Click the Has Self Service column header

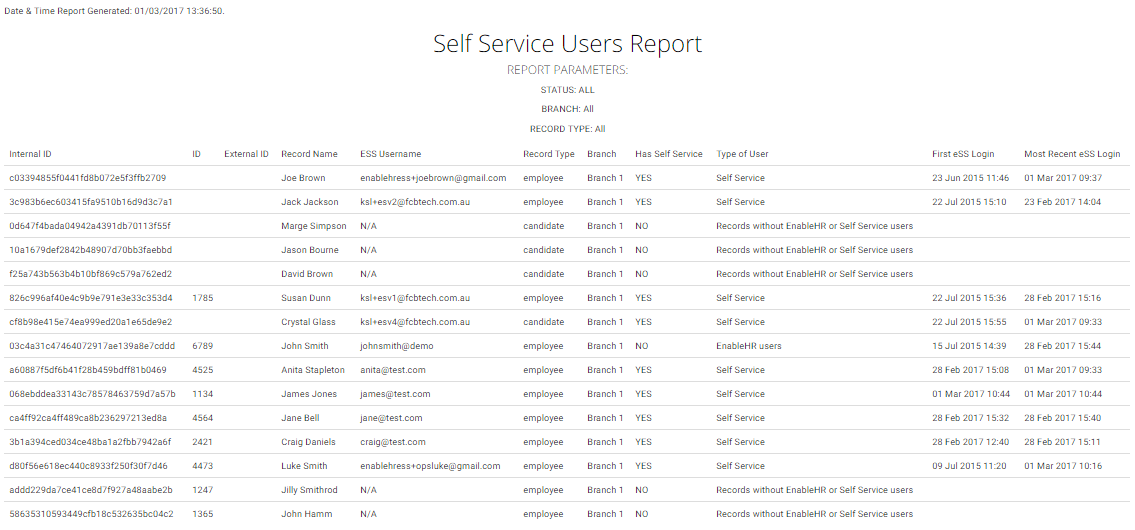tap(668, 154)
